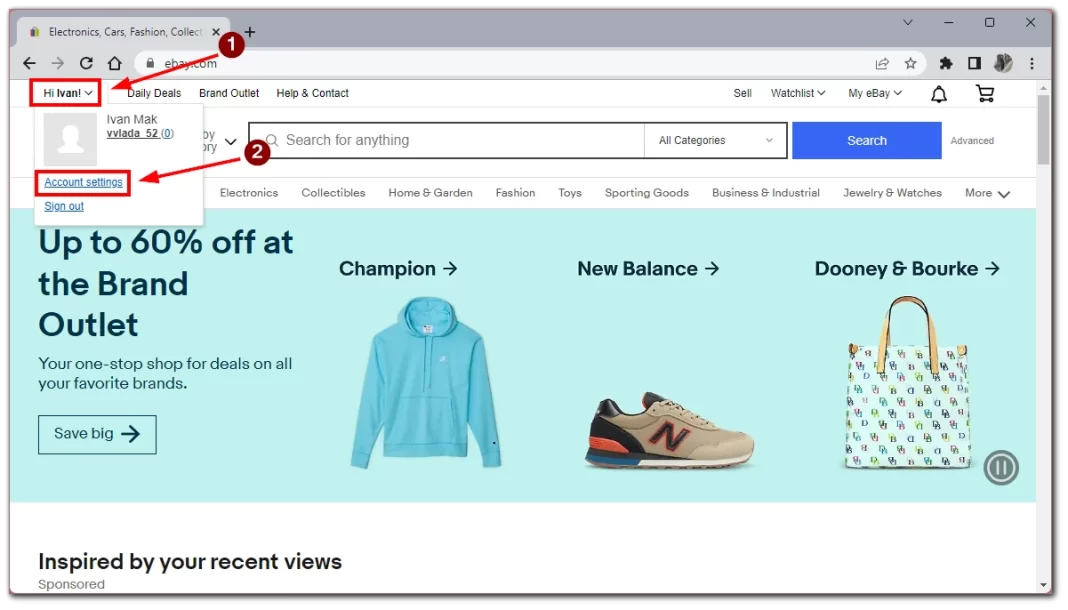The image size is (1068, 610).
Task: Click the browser reload icon
Action: 86,63
